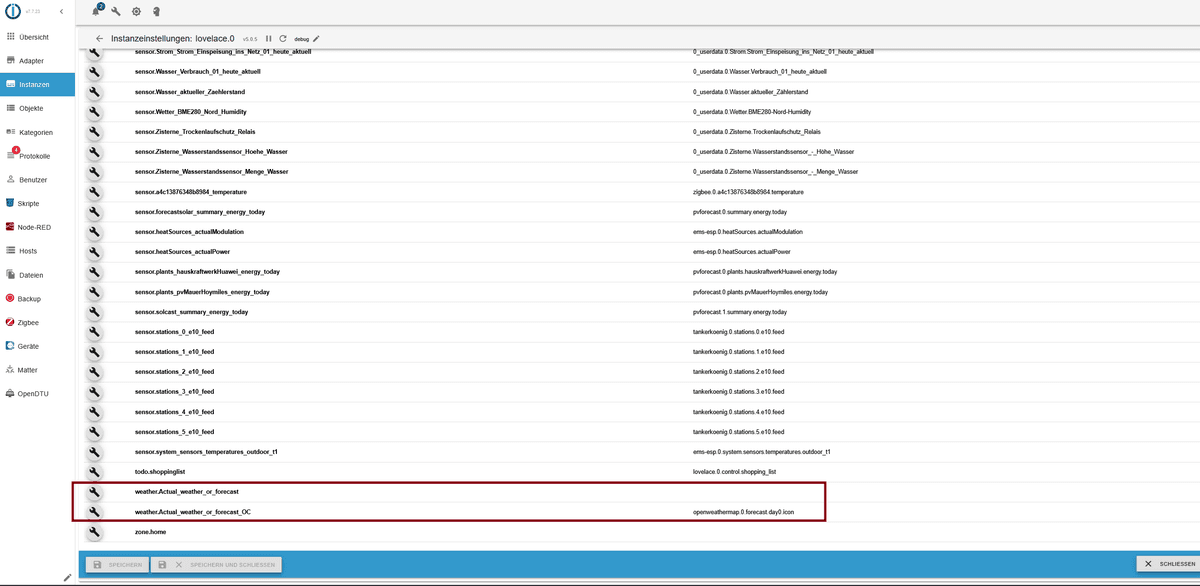Click wrench for sensor.plants_pvMauerHoymiles_energy_today

(93, 292)
